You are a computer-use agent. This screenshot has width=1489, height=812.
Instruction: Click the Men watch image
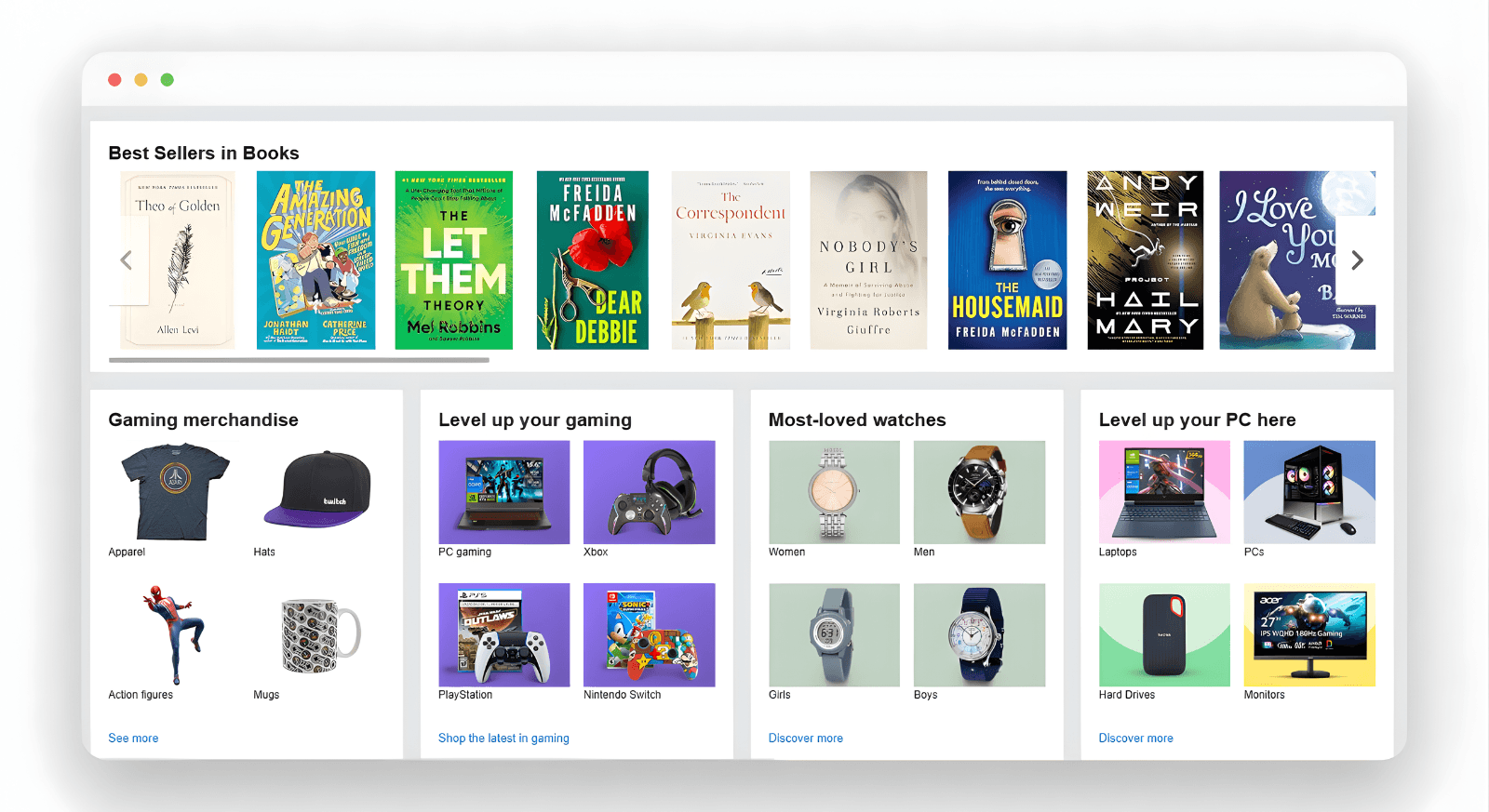tap(979, 492)
